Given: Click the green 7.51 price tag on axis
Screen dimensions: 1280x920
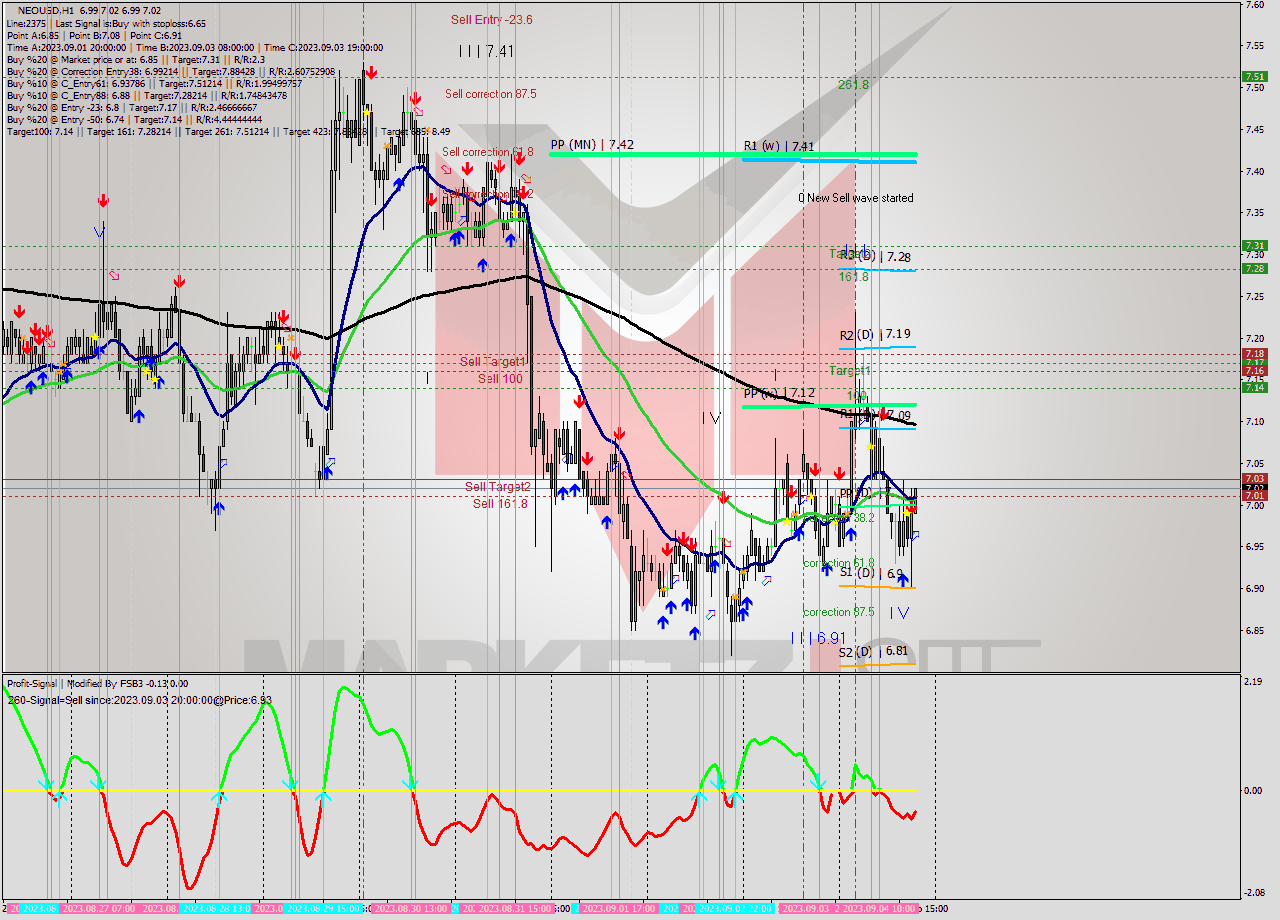Looking at the screenshot, I should click(x=1253, y=76).
